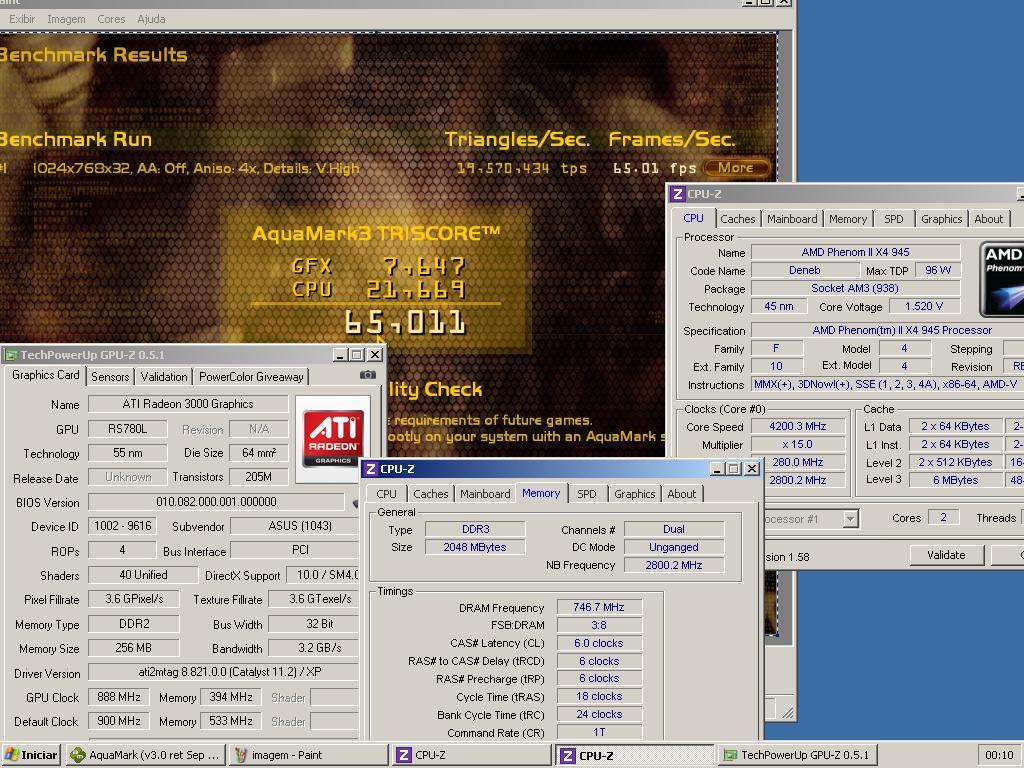The image size is (1024, 768).
Task: Switch to the Sensors tab in GPU-Z
Action: tap(110, 377)
